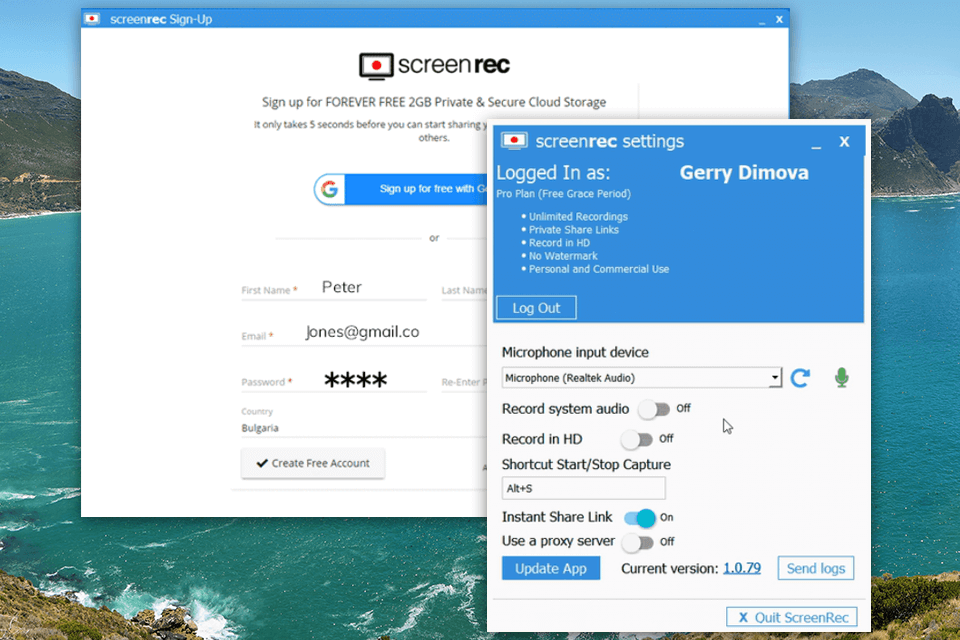The image size is (960, 640).
Task: Click the Sign up for FOREVER FREE headline
Action: point(434,102)
